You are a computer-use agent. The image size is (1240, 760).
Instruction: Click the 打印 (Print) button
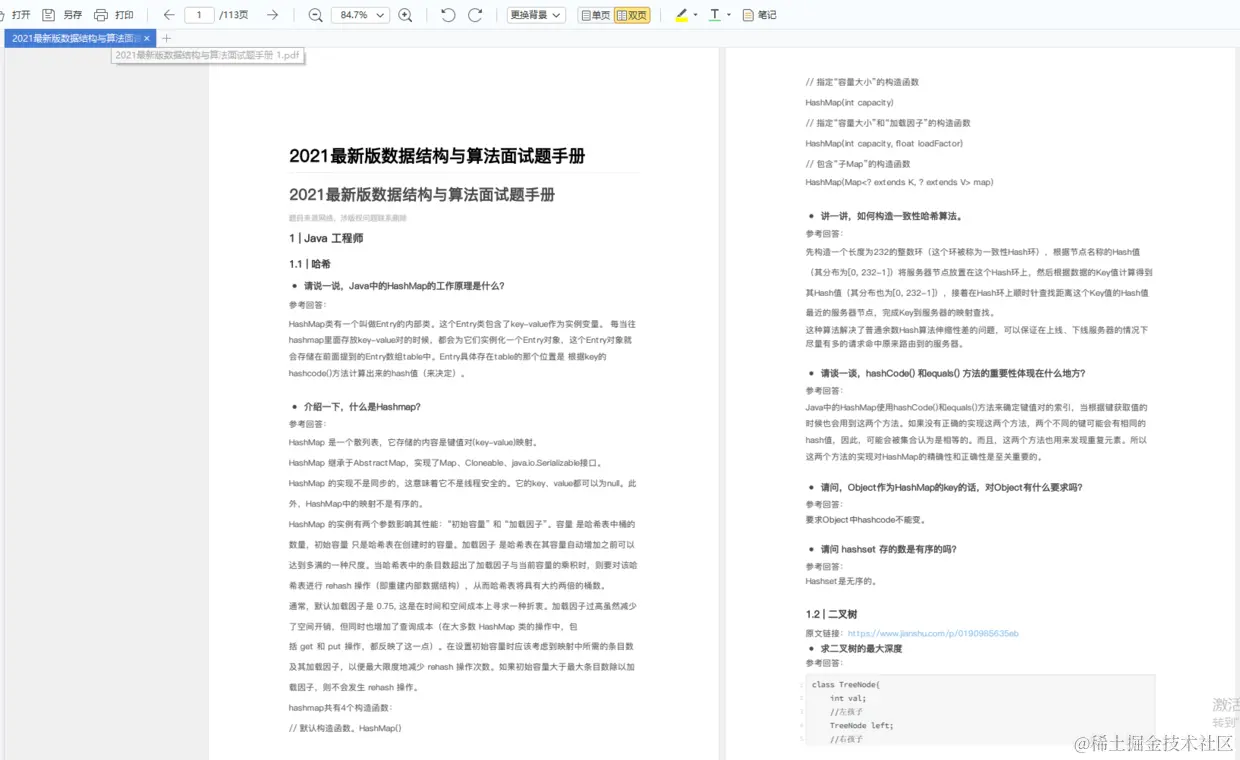(x=113, y=15)
